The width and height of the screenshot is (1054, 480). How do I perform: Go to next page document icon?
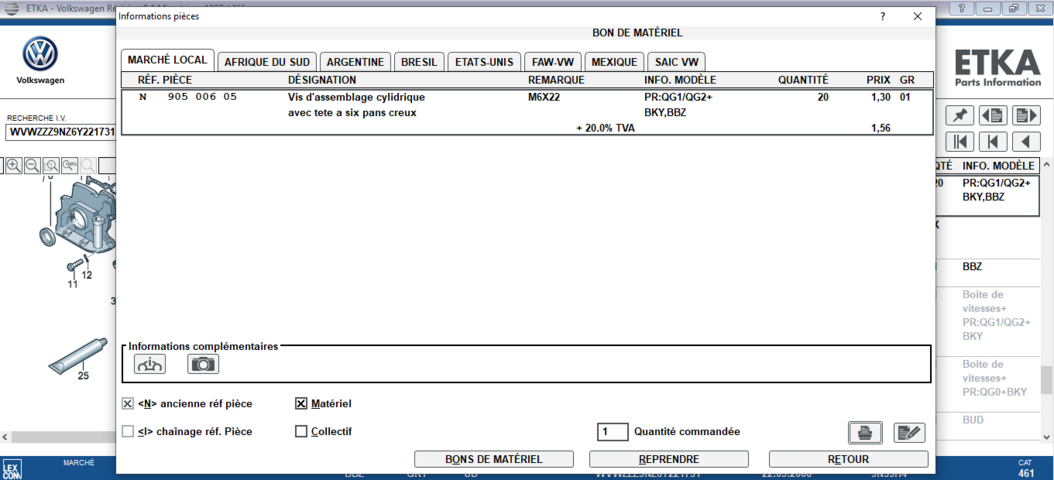(1026, 115)
